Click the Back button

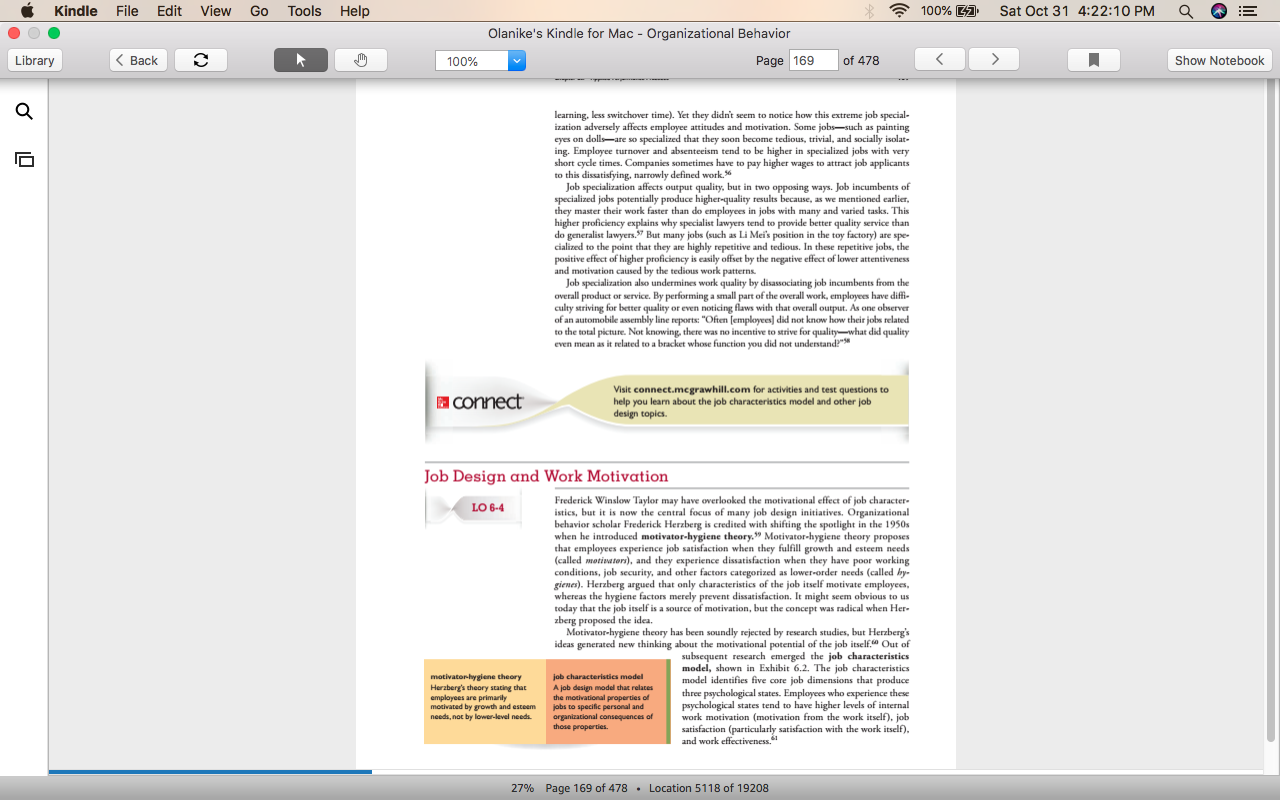click(138, 60)
